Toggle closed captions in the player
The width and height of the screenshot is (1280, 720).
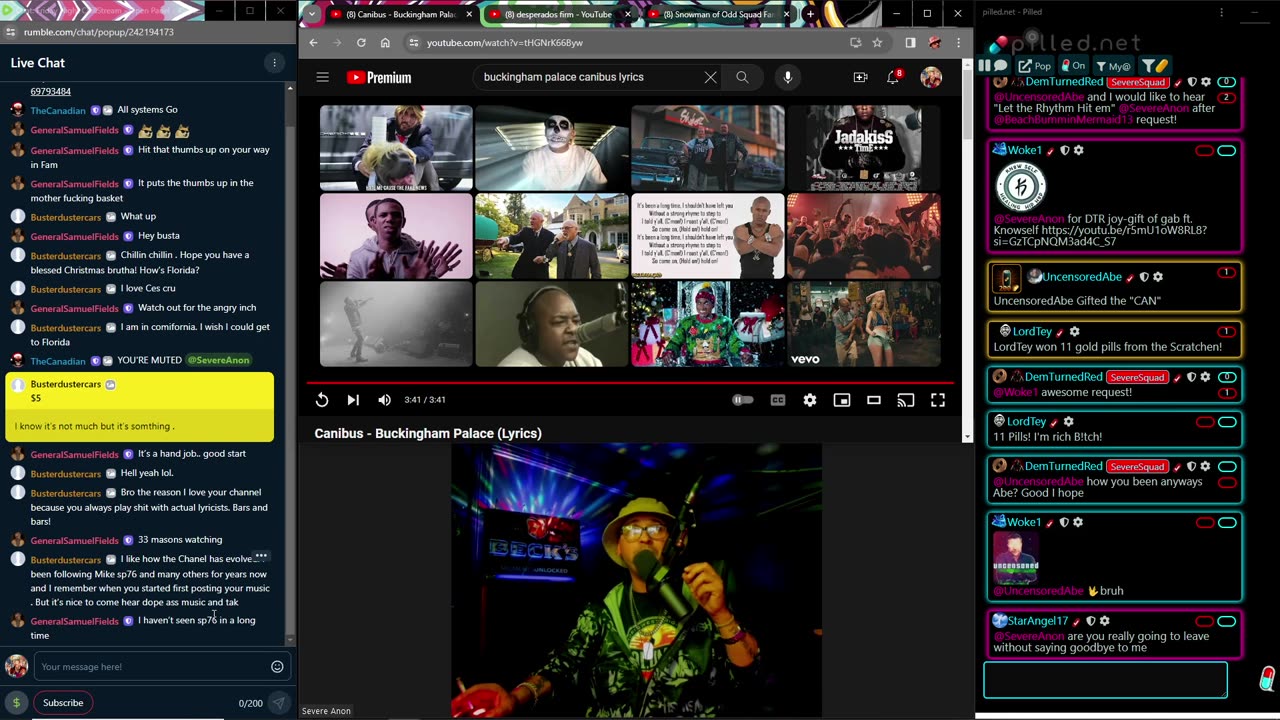pyautogui.click(x=778, y=400)
